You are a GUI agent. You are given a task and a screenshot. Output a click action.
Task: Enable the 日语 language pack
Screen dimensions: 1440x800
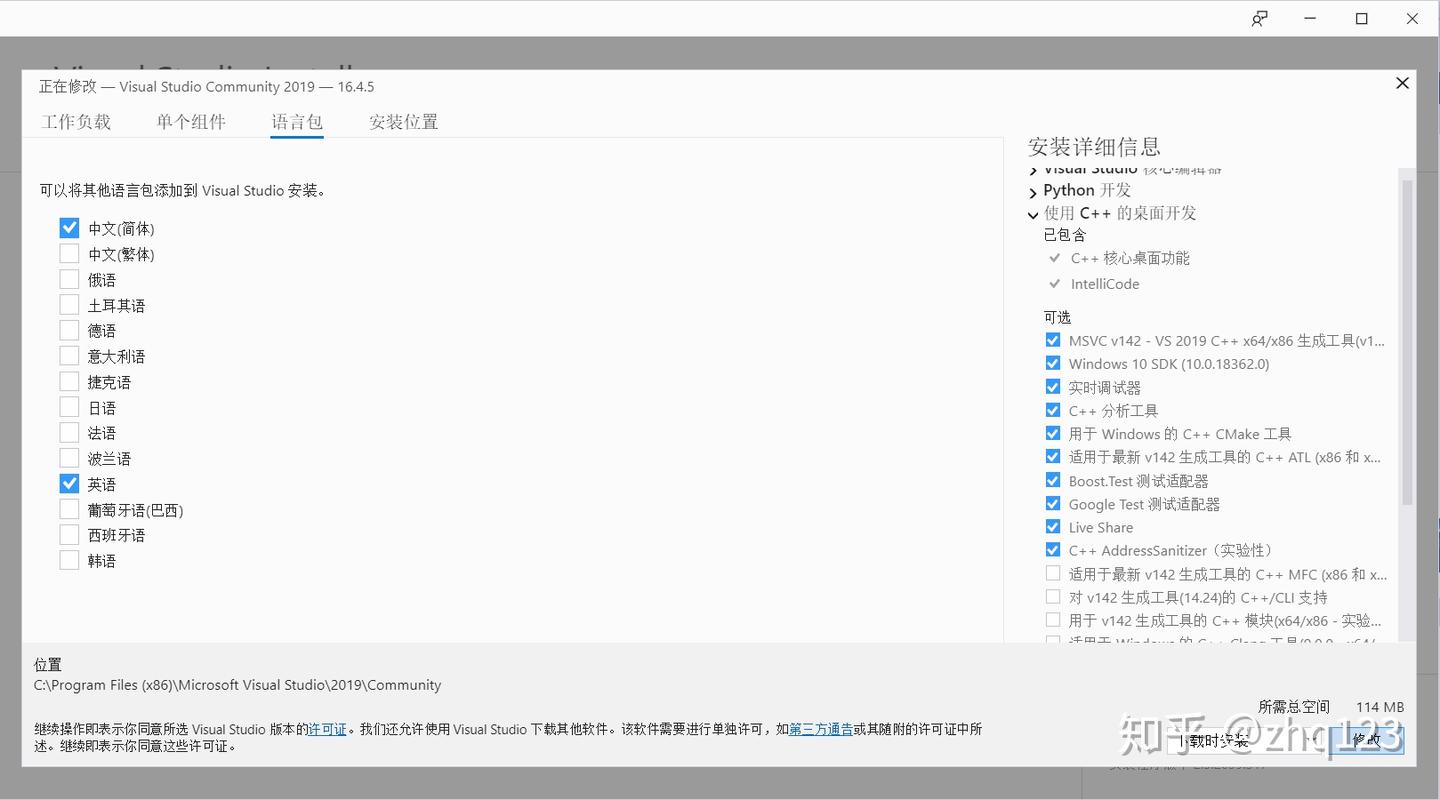(69, 406)
